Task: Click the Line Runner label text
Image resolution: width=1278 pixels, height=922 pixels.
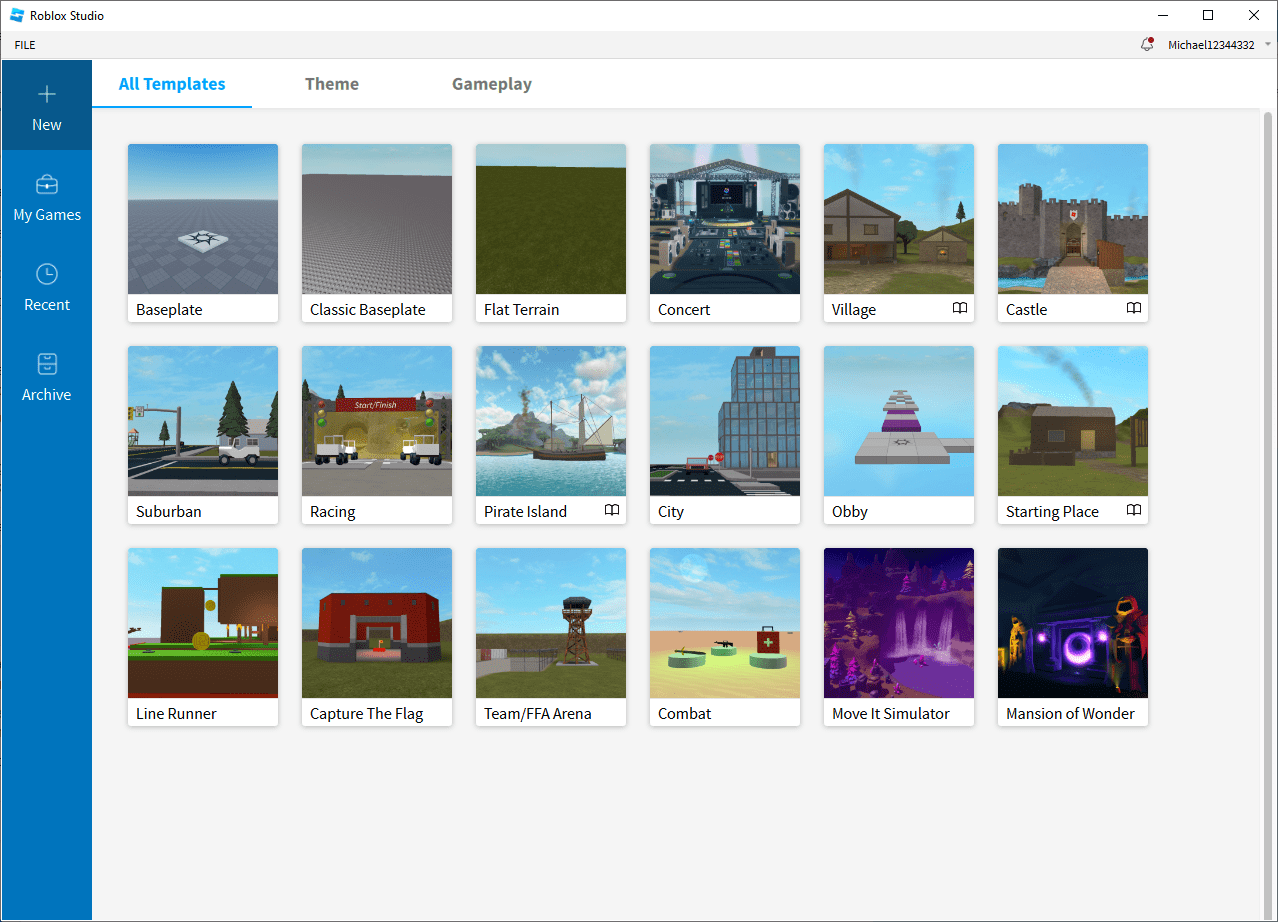Action: coord(176,714)
